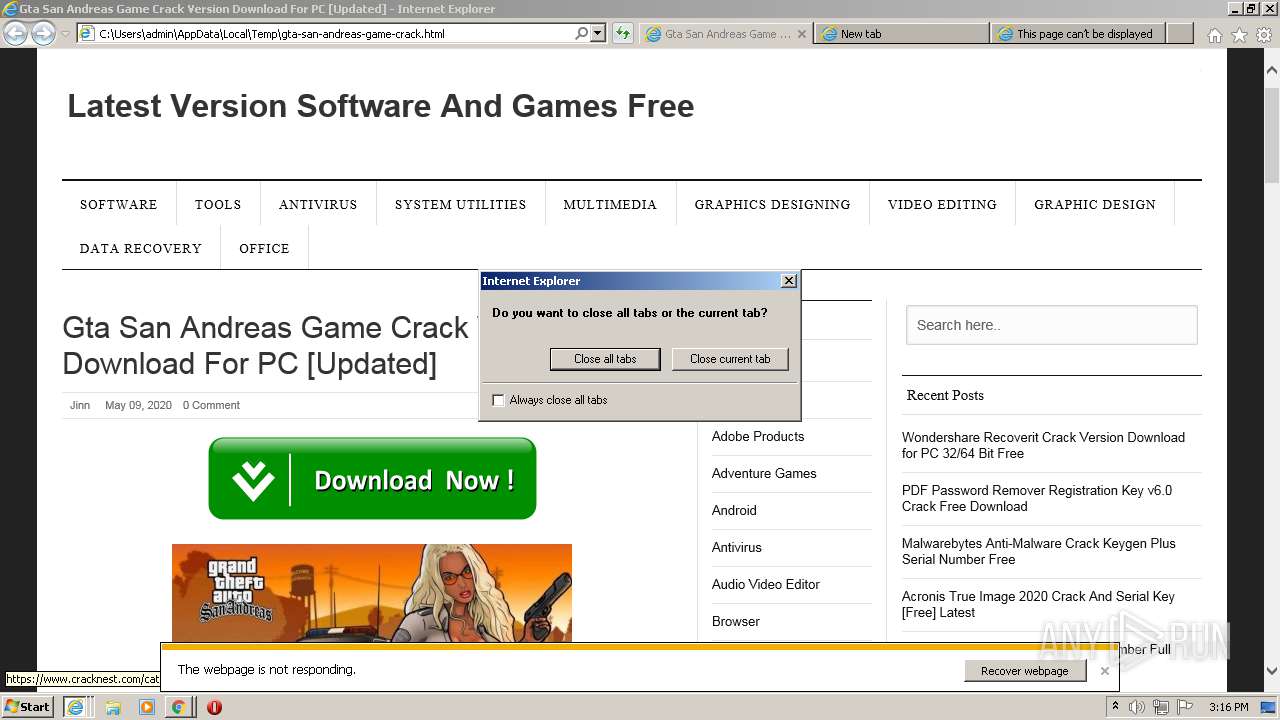Open the Tools gear icon
The height and width of the screenshot is (720, 1280).
[x=1263, y=35]
